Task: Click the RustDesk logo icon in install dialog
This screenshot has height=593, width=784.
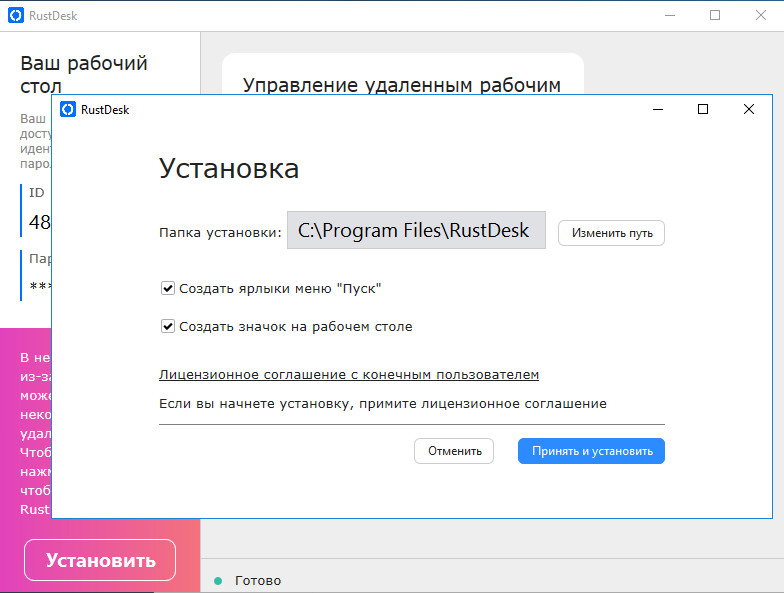Action: pos(68,110)
